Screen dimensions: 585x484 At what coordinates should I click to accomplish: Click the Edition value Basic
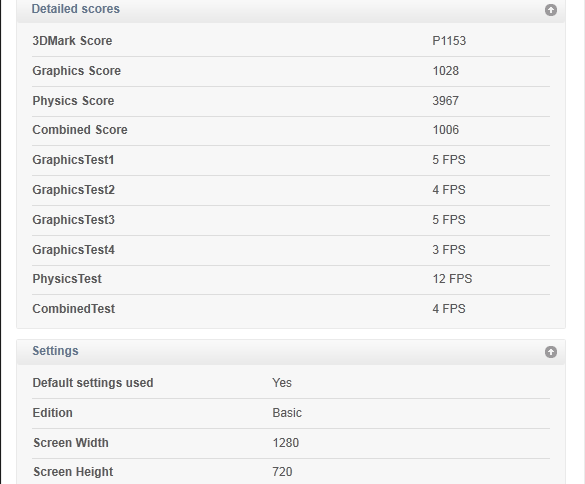pyautogui.click(x=287, y=413)
